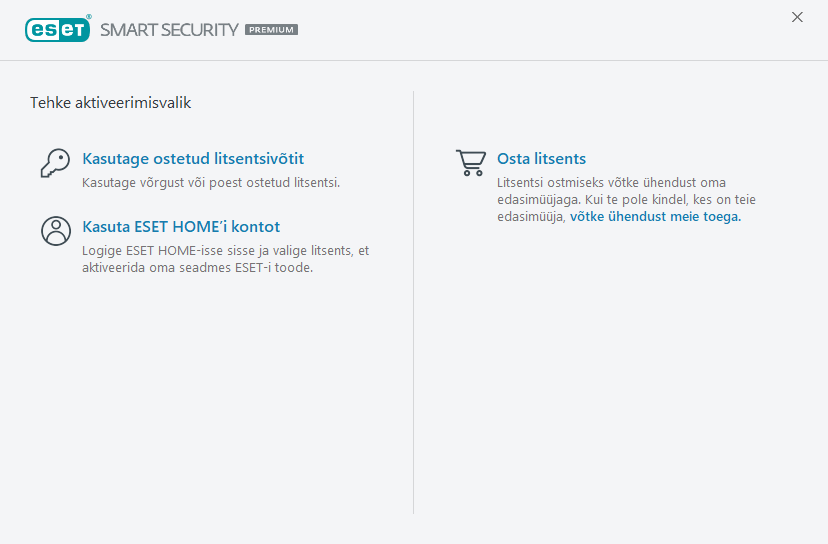This screenshot has height=544, width=828.
Task: Click the PREMIUM badge beside the product name
Action: pos(271,30)
